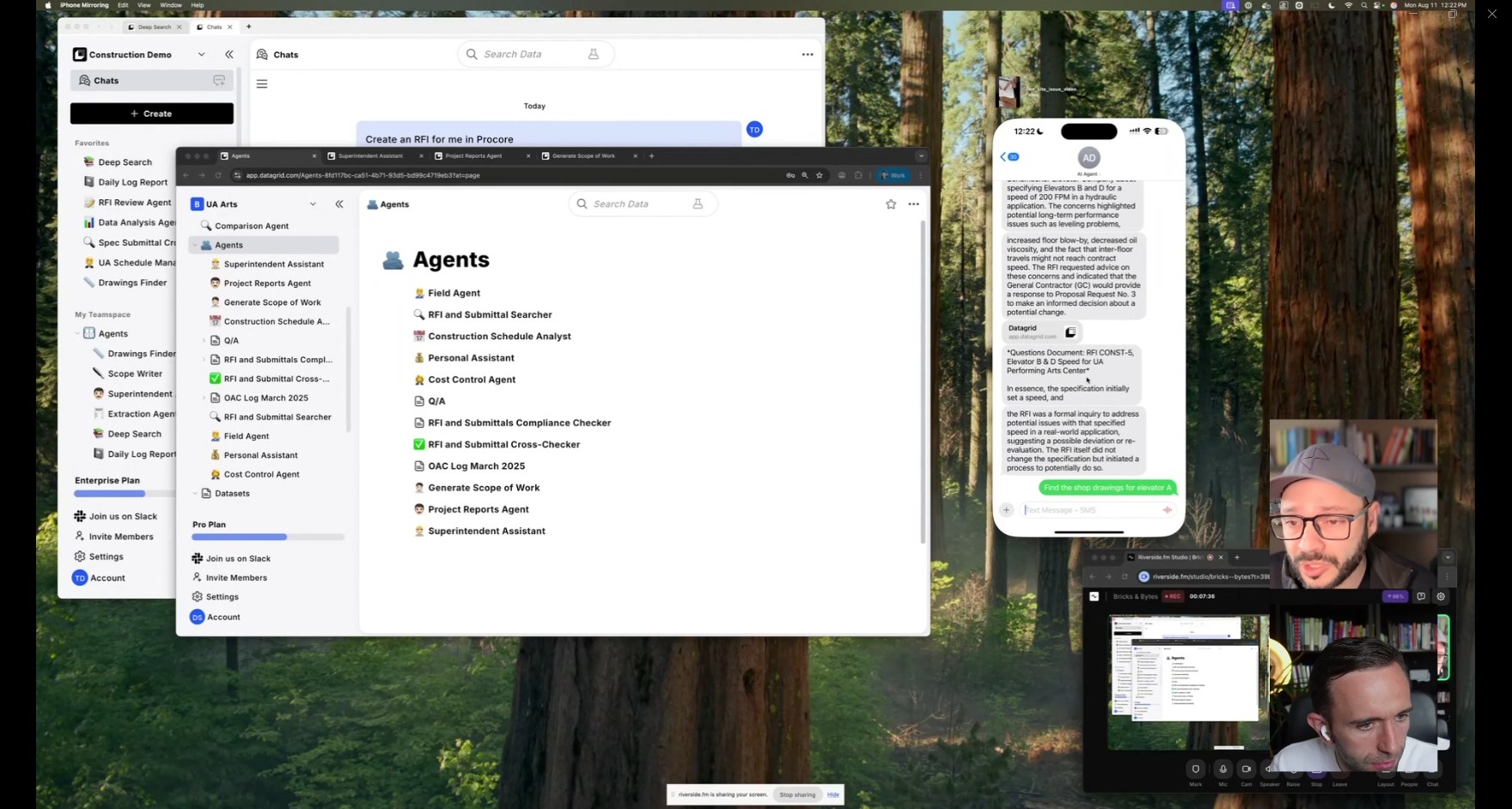Toggle the Cam in Riverside
1512x809 pixels.
coord(1246,773)
